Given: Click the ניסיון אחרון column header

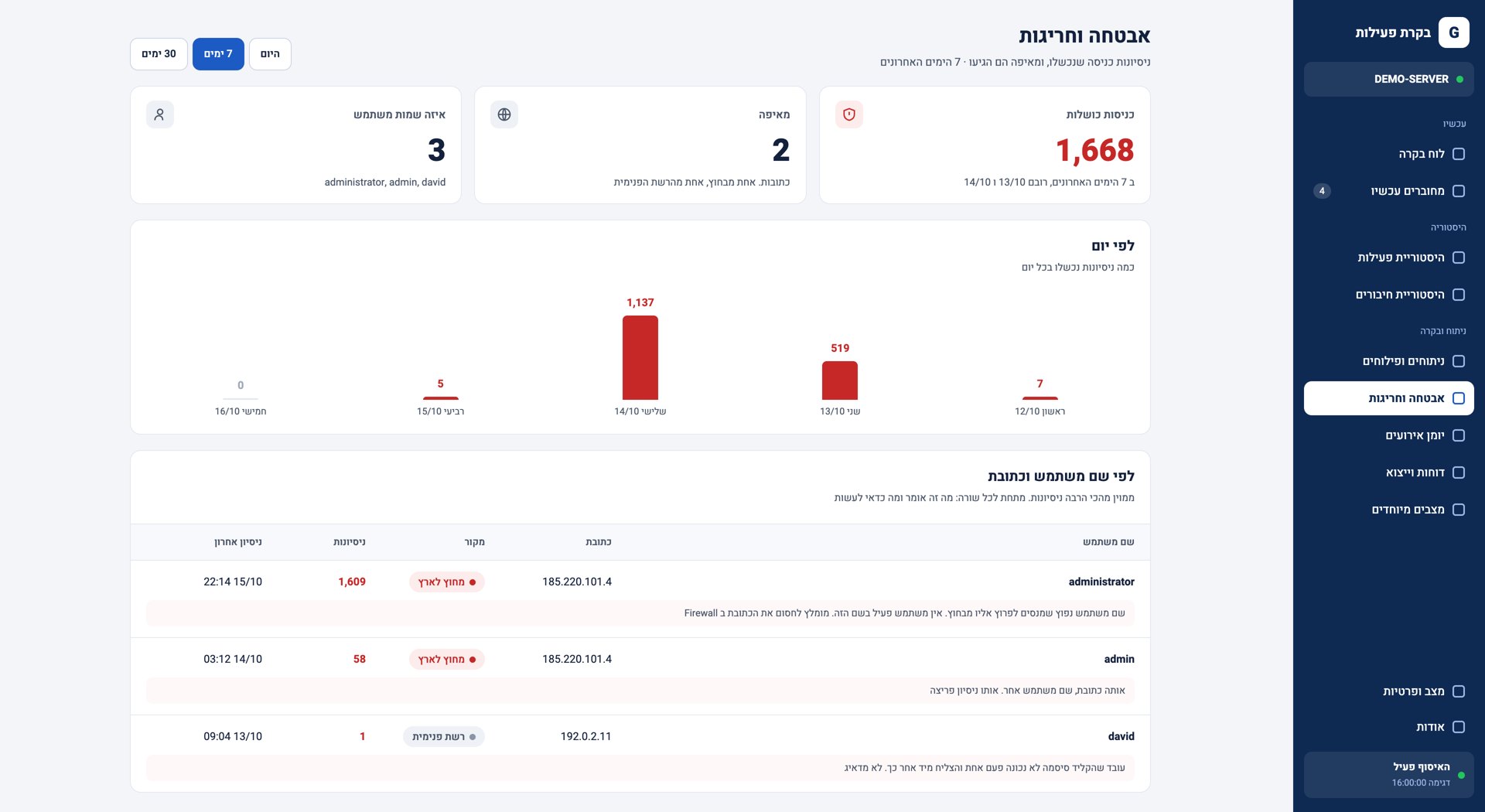Looking at the screenshot, I should [x=238, y=542].
